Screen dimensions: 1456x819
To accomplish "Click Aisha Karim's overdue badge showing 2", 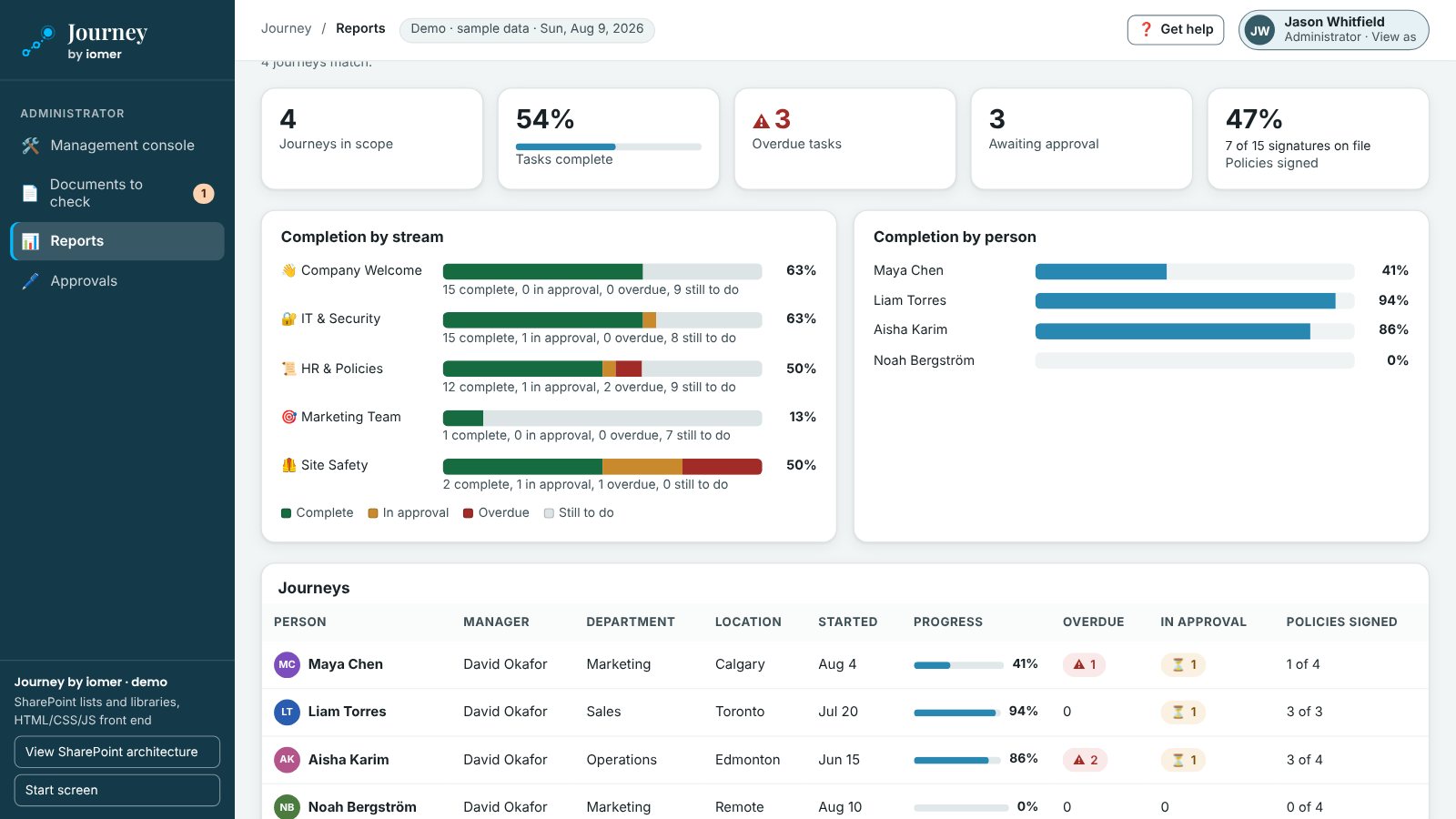I will [1085, 759].
